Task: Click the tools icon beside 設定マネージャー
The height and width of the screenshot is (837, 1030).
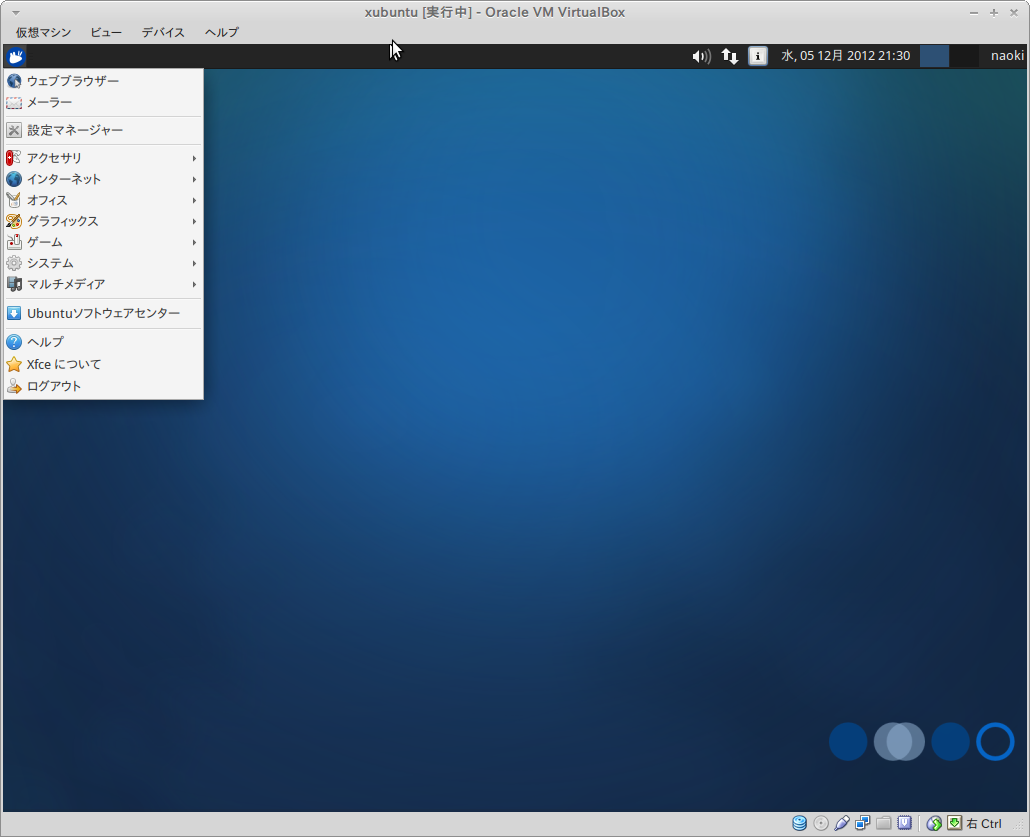Action: (x=14, y=130)
